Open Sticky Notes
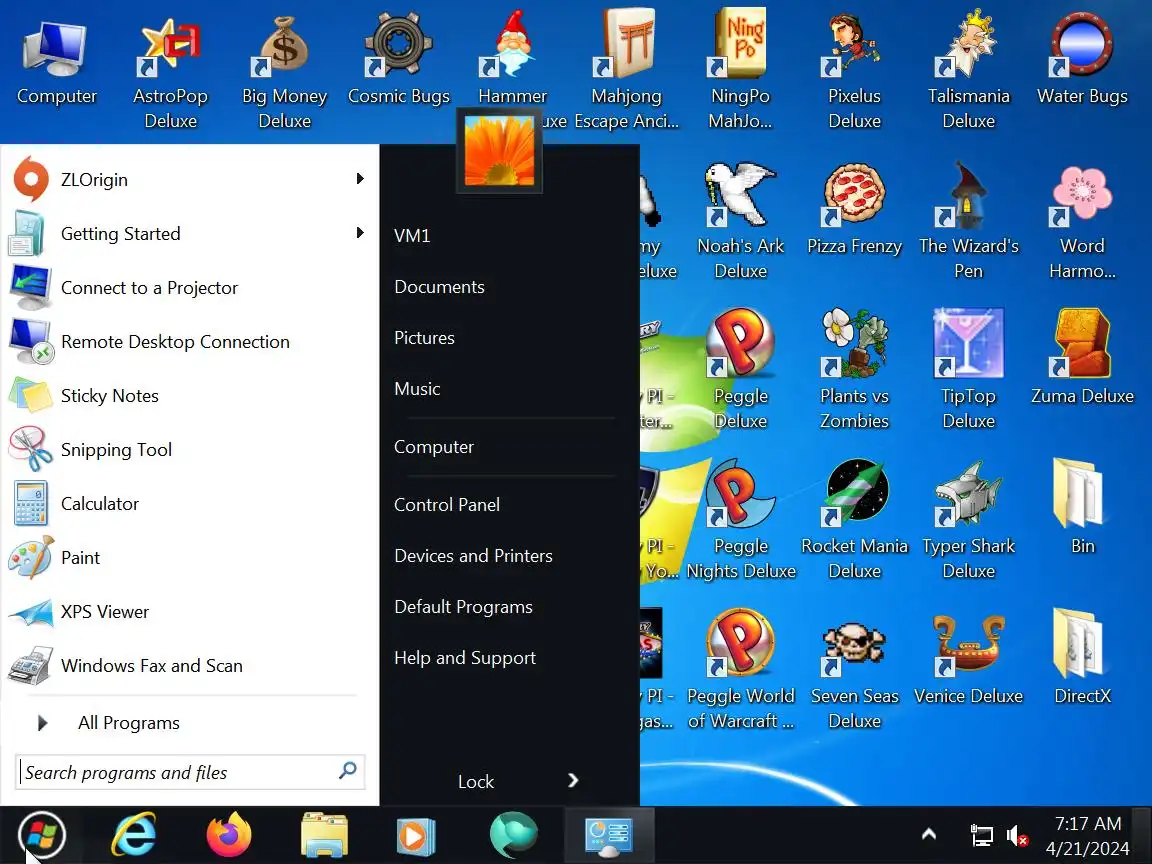Image resolution: width=1152 pixels, height=864 pixels. click(188, 395)
